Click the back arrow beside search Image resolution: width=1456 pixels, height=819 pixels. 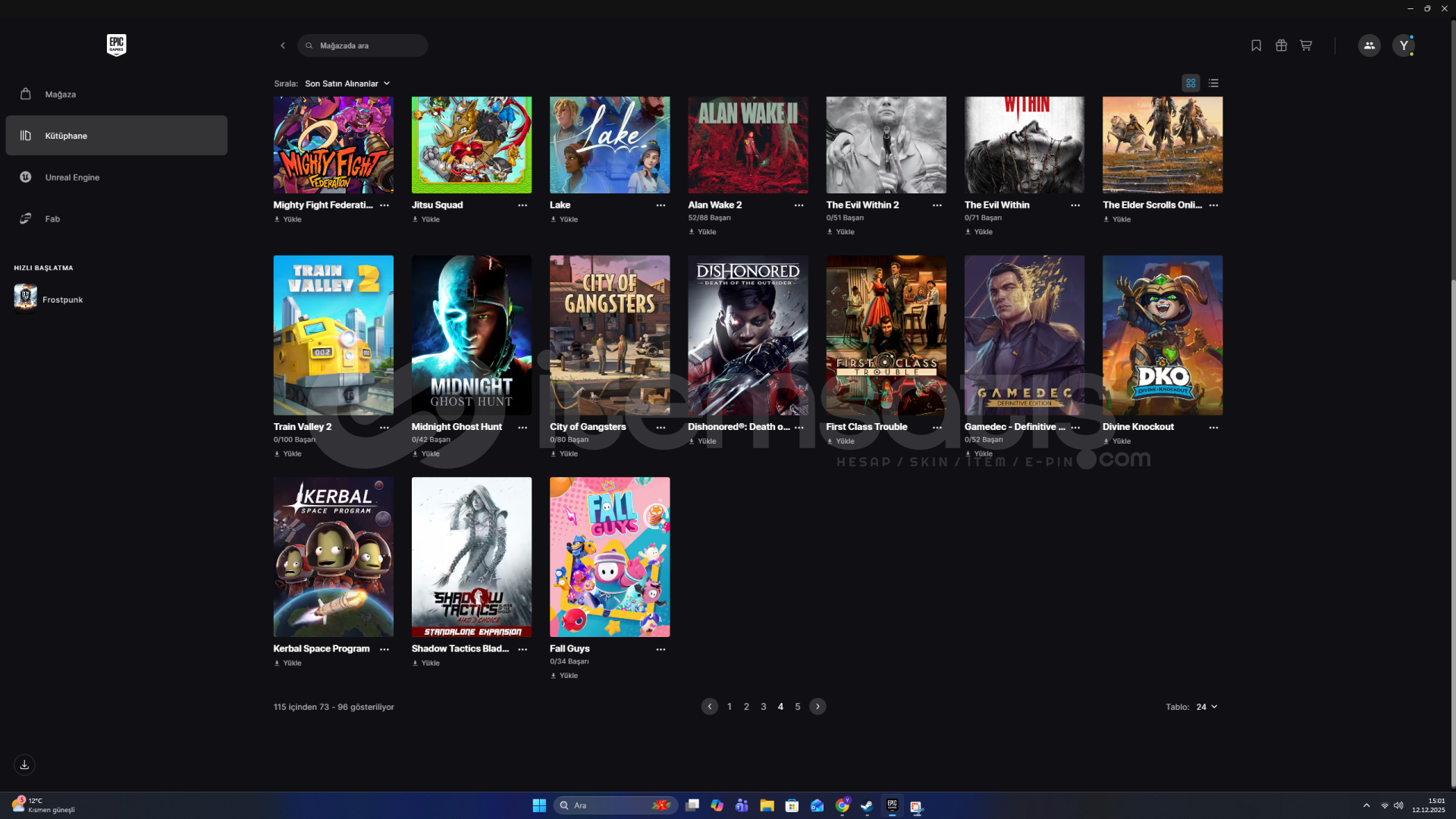coord(283,45)
